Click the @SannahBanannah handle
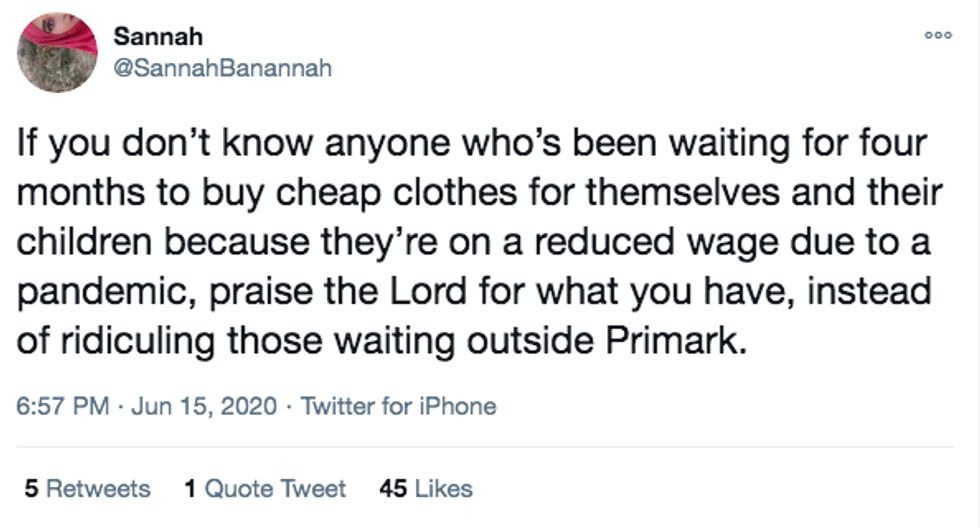This screenshot has width=980, height=528. 223,69
